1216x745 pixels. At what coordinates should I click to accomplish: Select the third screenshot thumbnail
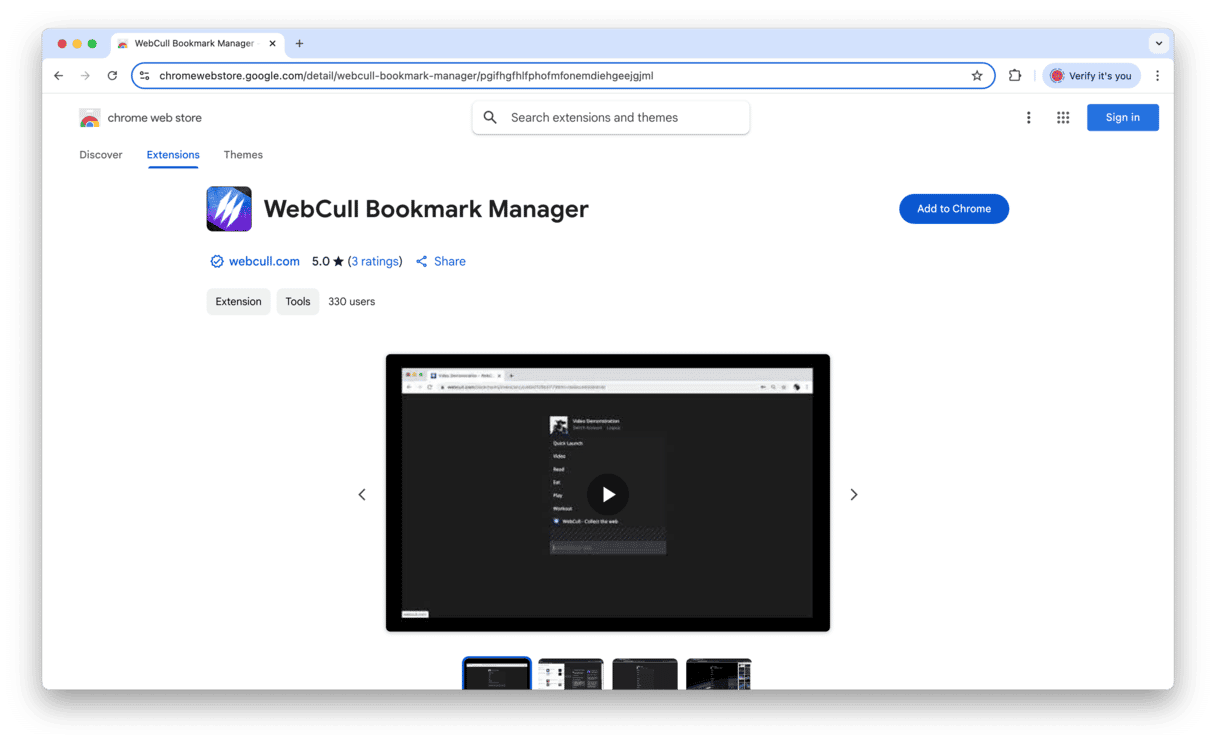645,674
